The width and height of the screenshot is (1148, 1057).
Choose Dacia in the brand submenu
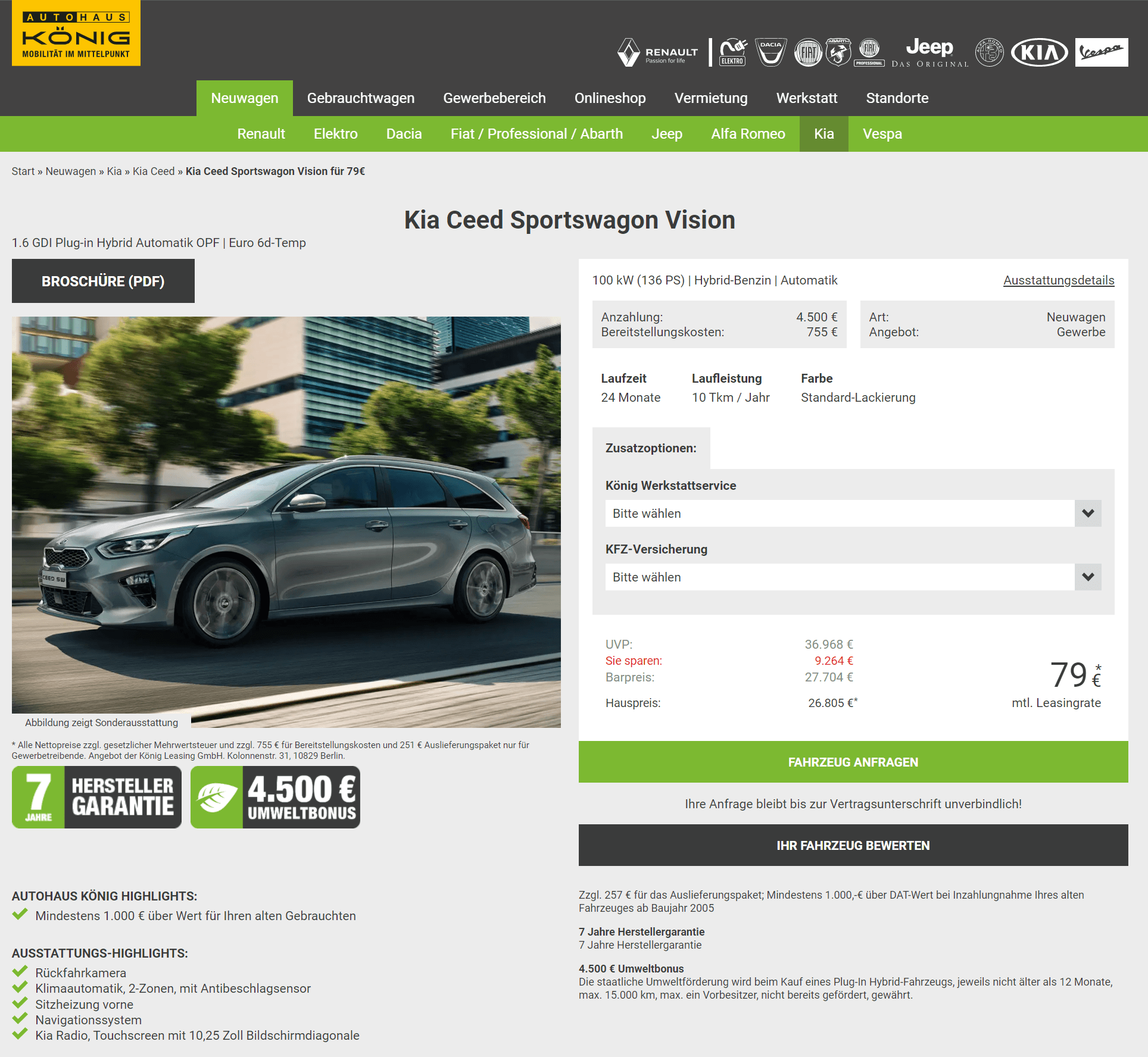pyautogui.click(x=404, y=134)
